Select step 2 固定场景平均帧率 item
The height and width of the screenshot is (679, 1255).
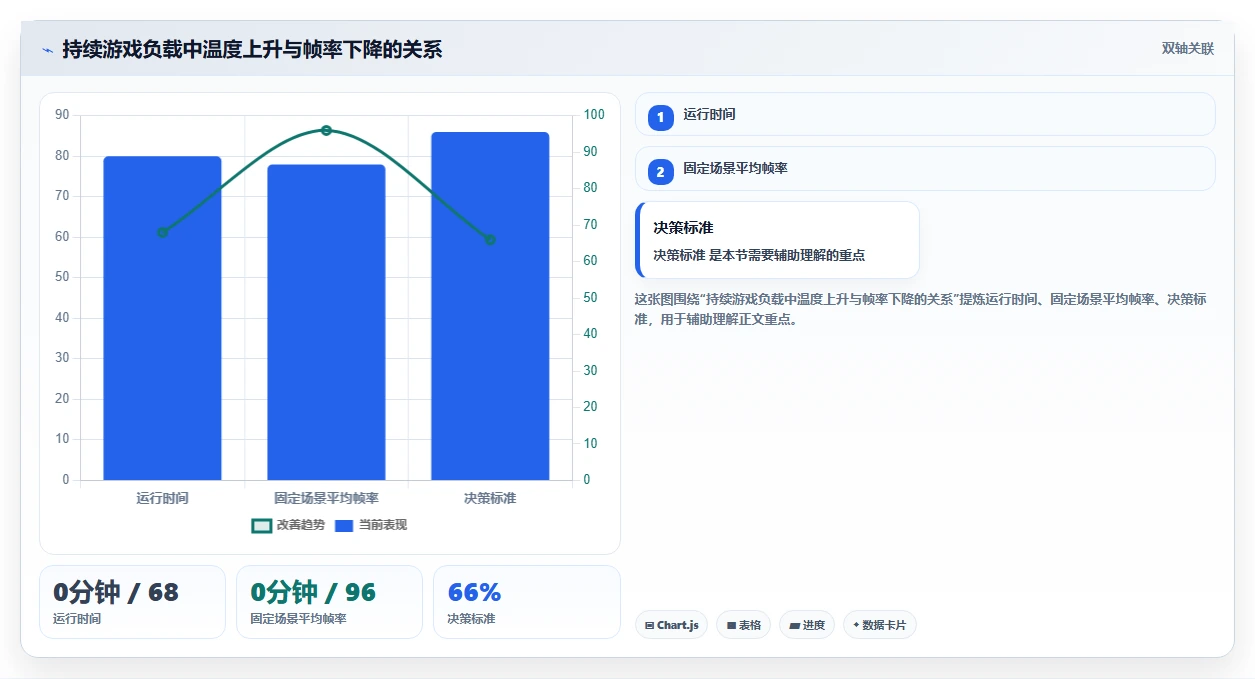(x=925, y=168)
